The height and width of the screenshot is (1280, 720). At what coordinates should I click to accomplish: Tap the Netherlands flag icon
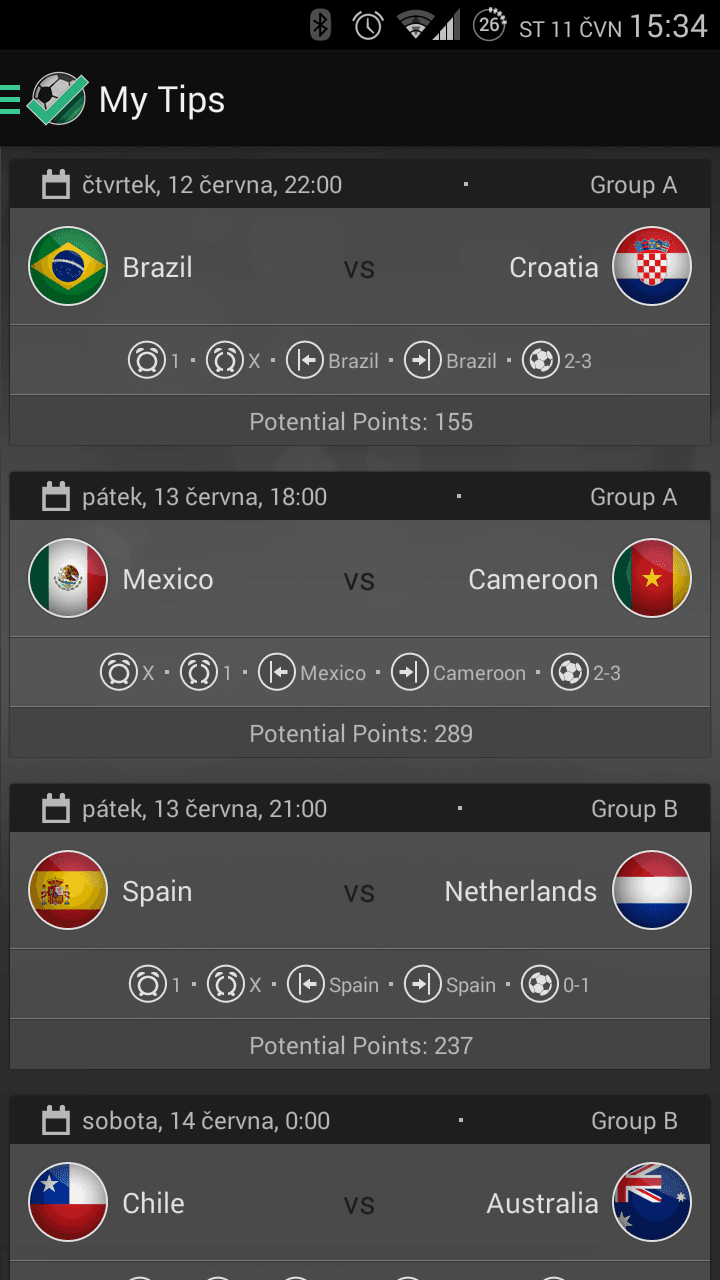652,890
